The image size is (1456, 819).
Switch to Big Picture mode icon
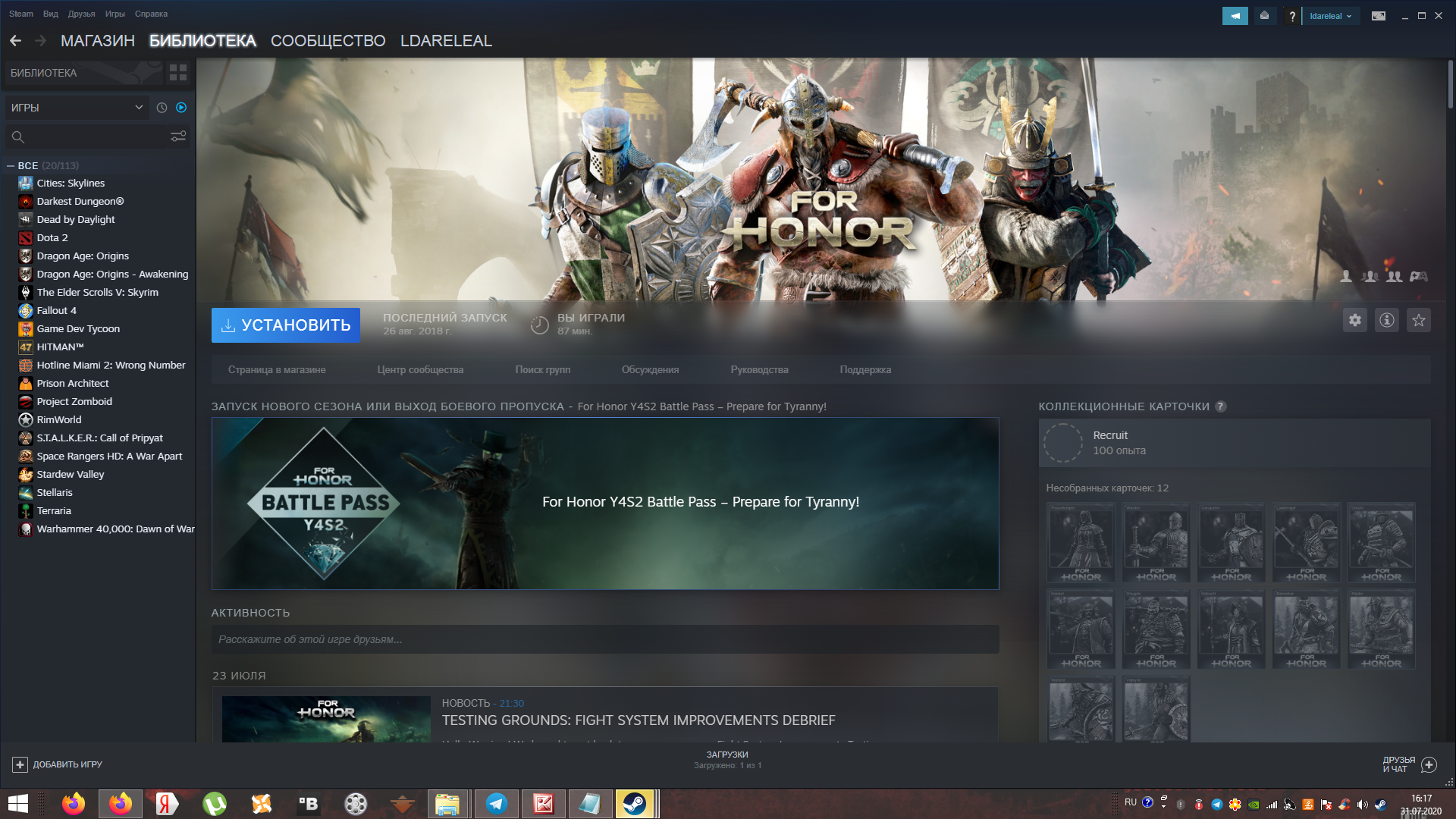coord(1379,16)
